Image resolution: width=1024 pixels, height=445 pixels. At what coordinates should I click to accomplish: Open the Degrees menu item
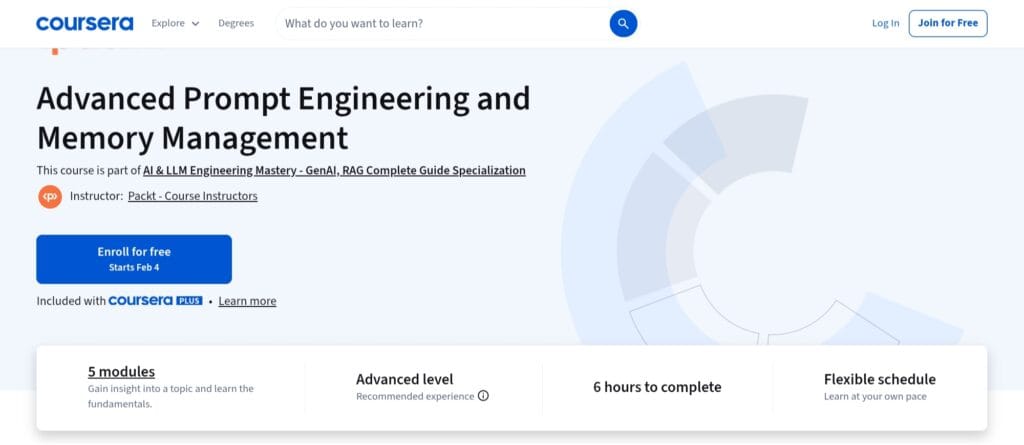pos(236,24)
